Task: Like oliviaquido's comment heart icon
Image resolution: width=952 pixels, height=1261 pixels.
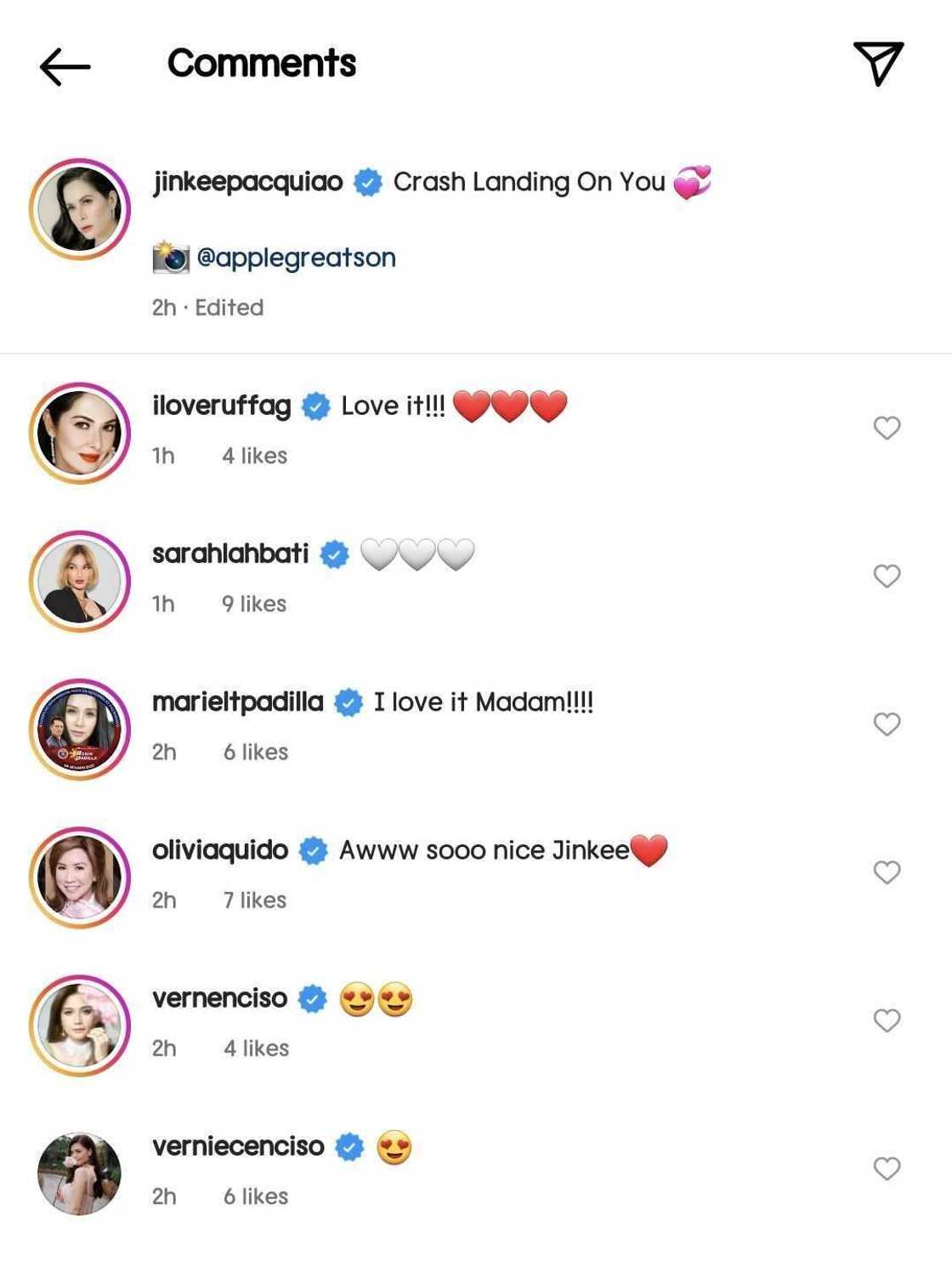Action: pos(887,872)
